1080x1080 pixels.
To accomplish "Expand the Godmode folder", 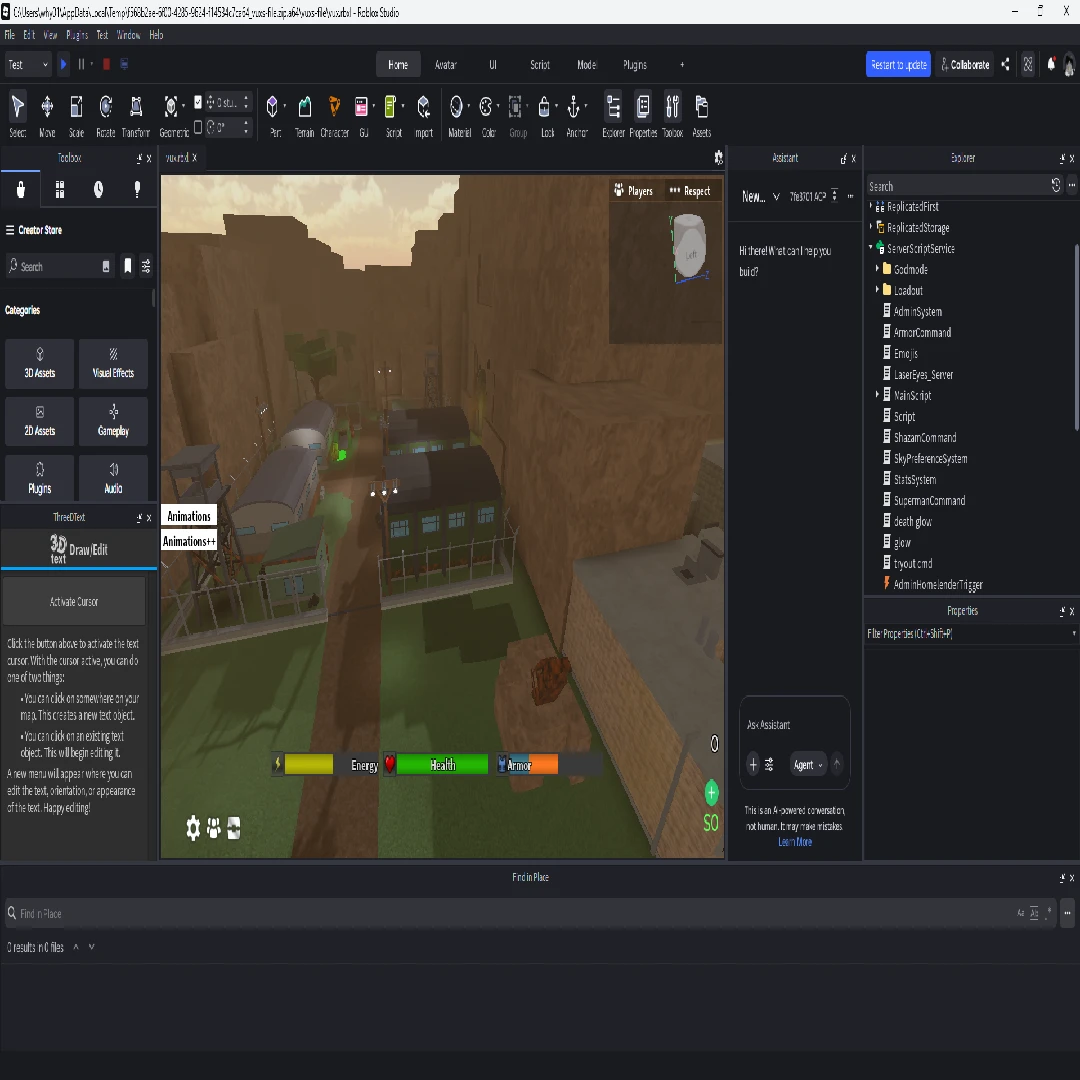I will [x=877, y=269].
